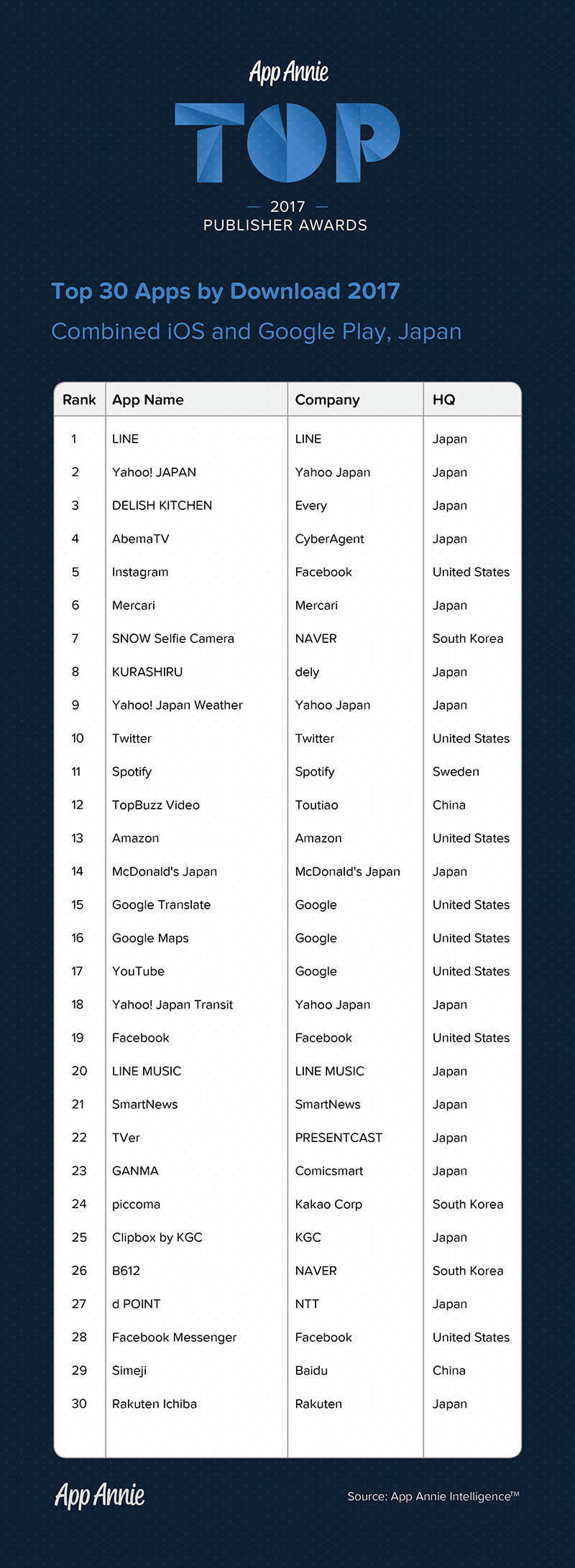Click the PRESENTCAST company cell
The height and width of the screenshot is (1568, 575).
(339, 1138)
